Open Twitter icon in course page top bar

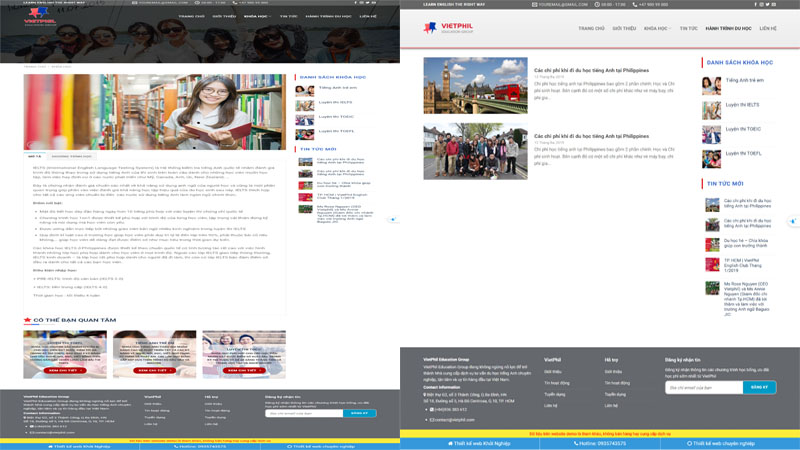coord(367,3)
